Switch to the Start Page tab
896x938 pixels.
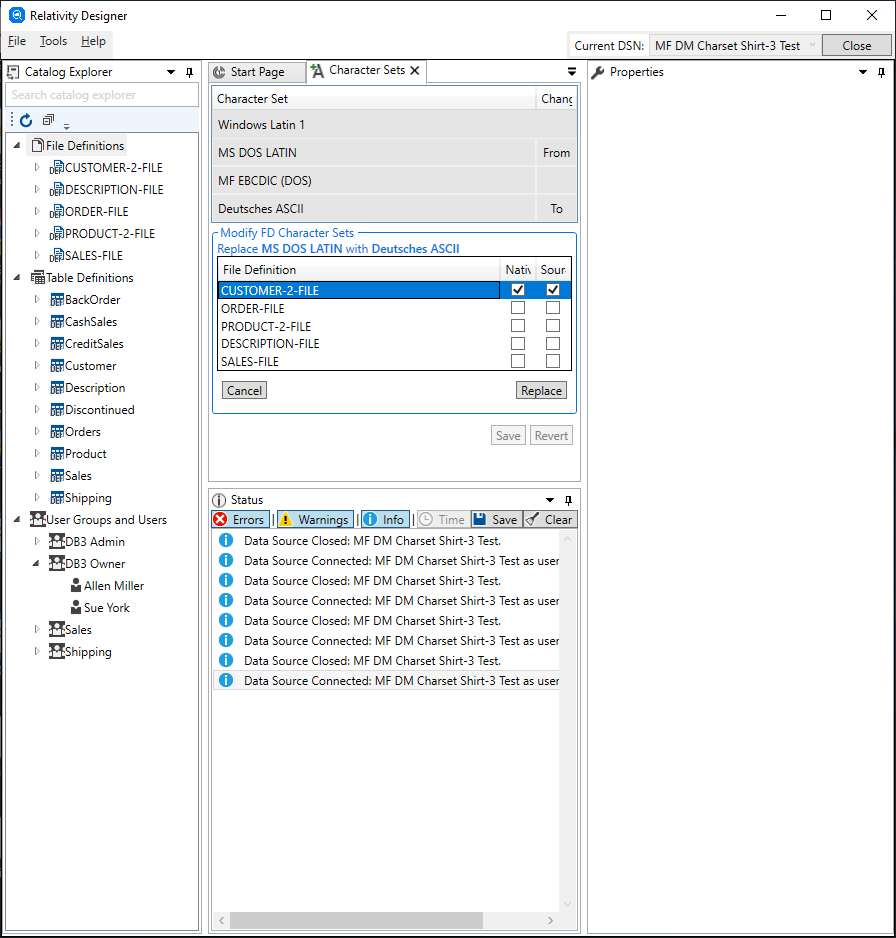[x=257, y=72]
